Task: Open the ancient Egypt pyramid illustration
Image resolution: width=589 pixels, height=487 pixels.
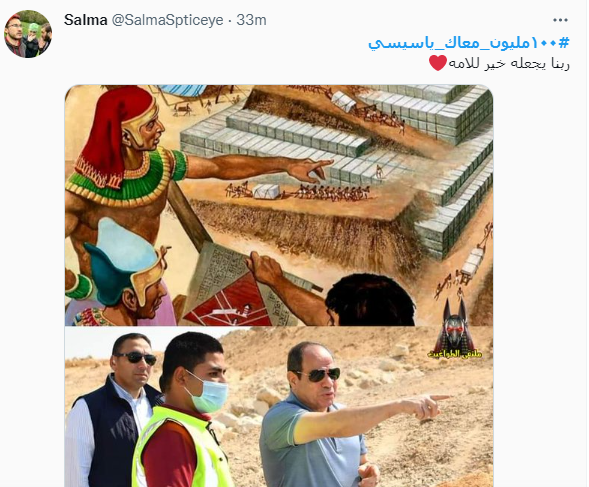Action: pyautogui.click(x=279, y=205)
